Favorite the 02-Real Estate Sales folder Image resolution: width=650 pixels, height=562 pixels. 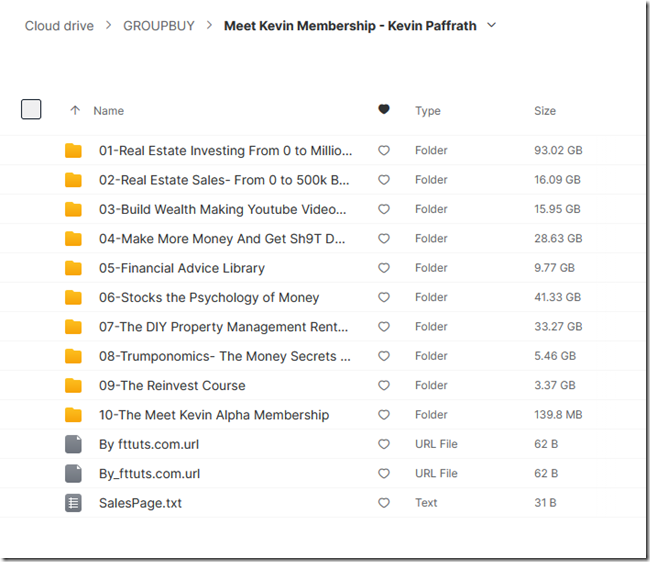tap(384, 180)
